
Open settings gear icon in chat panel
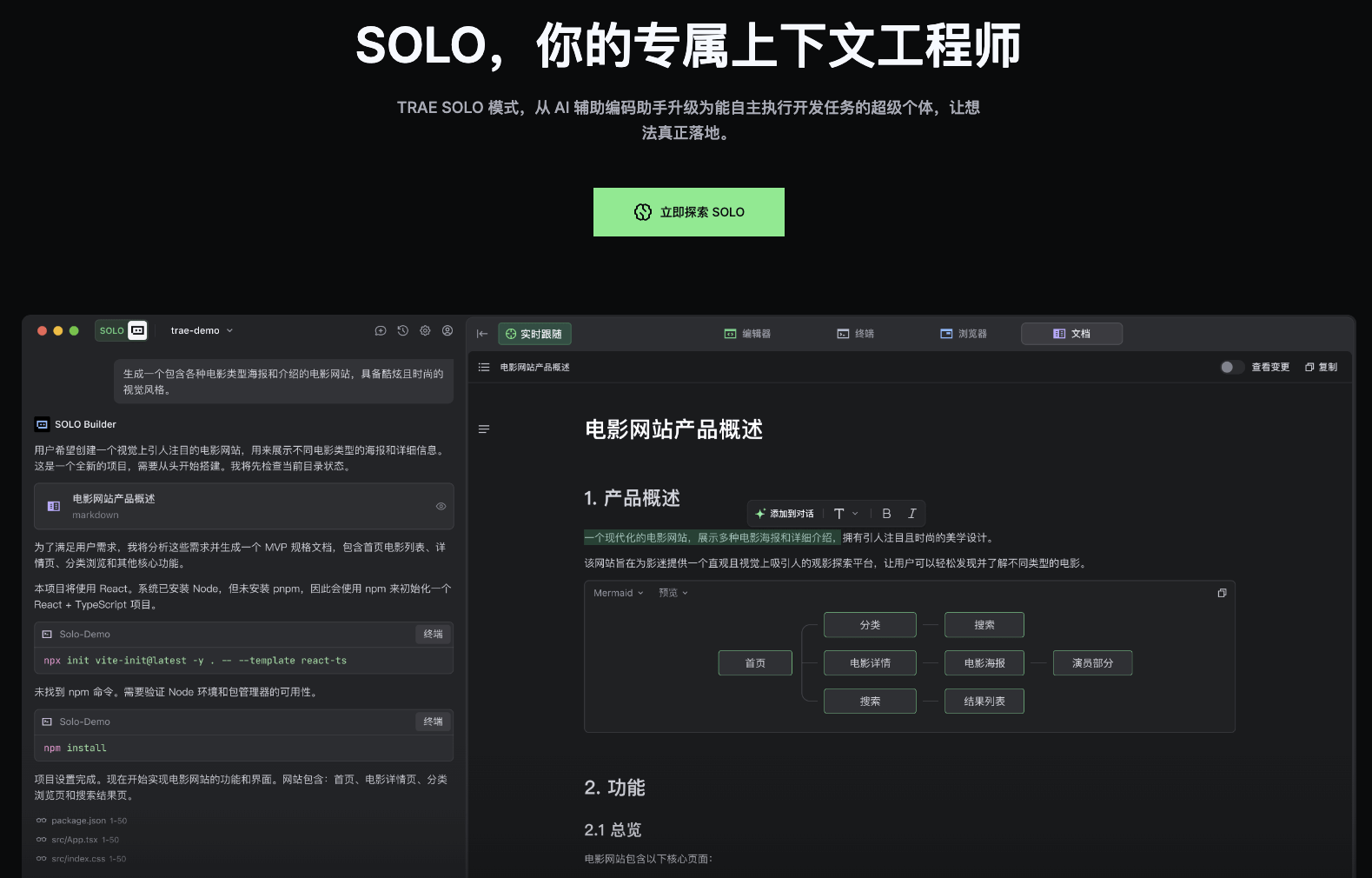(x=425, y=330)
